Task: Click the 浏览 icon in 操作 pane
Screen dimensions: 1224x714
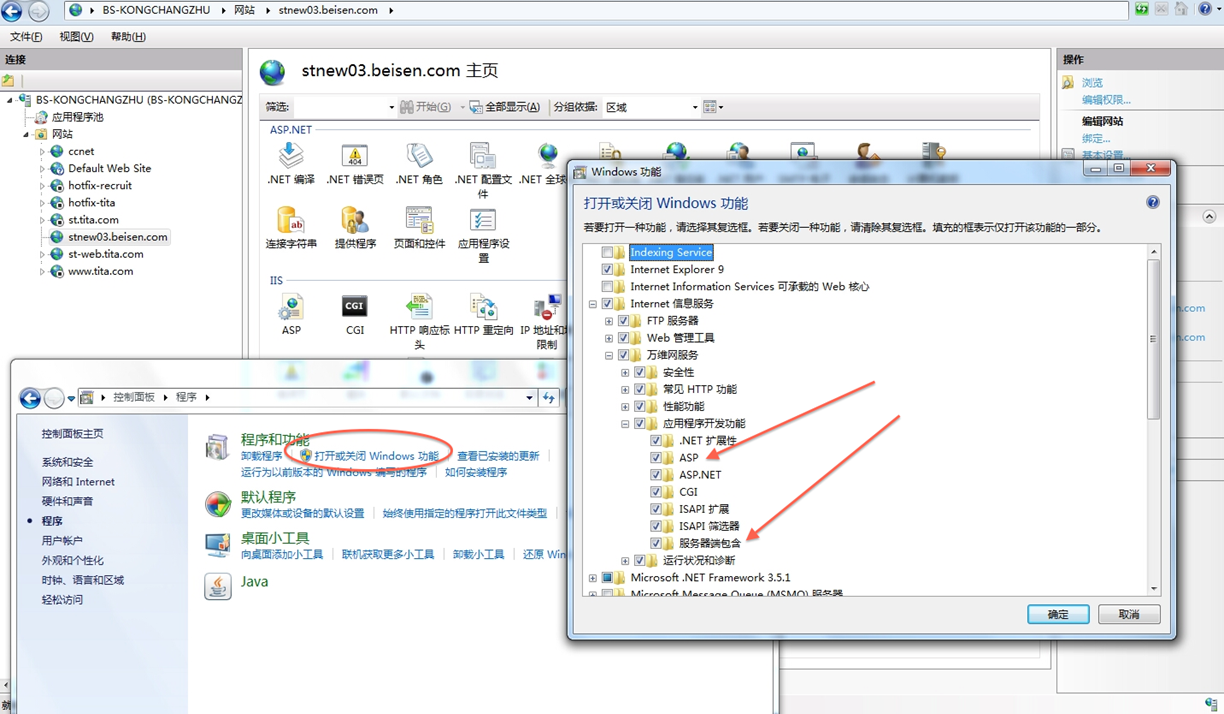Action: (x=1068, y=83)
